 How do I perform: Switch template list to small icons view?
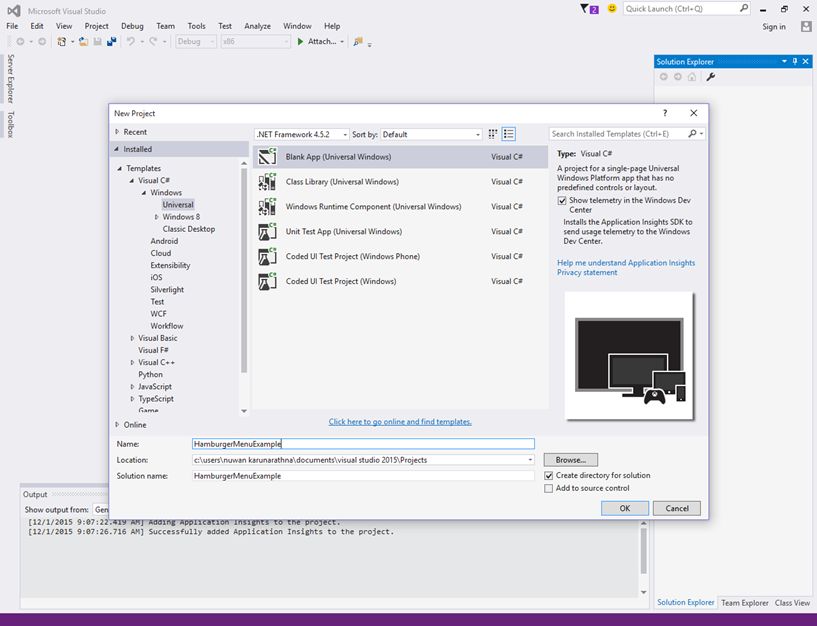point(493,134)
